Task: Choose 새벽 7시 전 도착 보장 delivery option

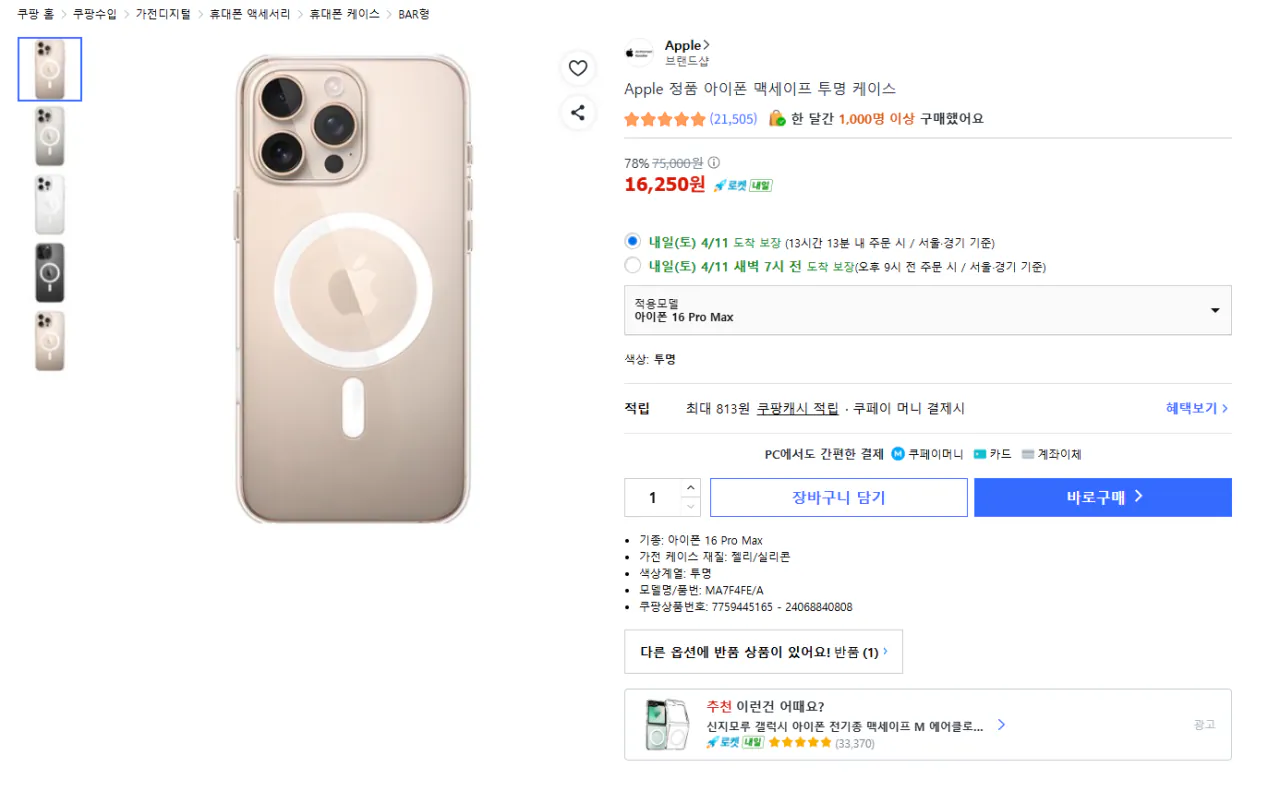Action: point(631,266)
